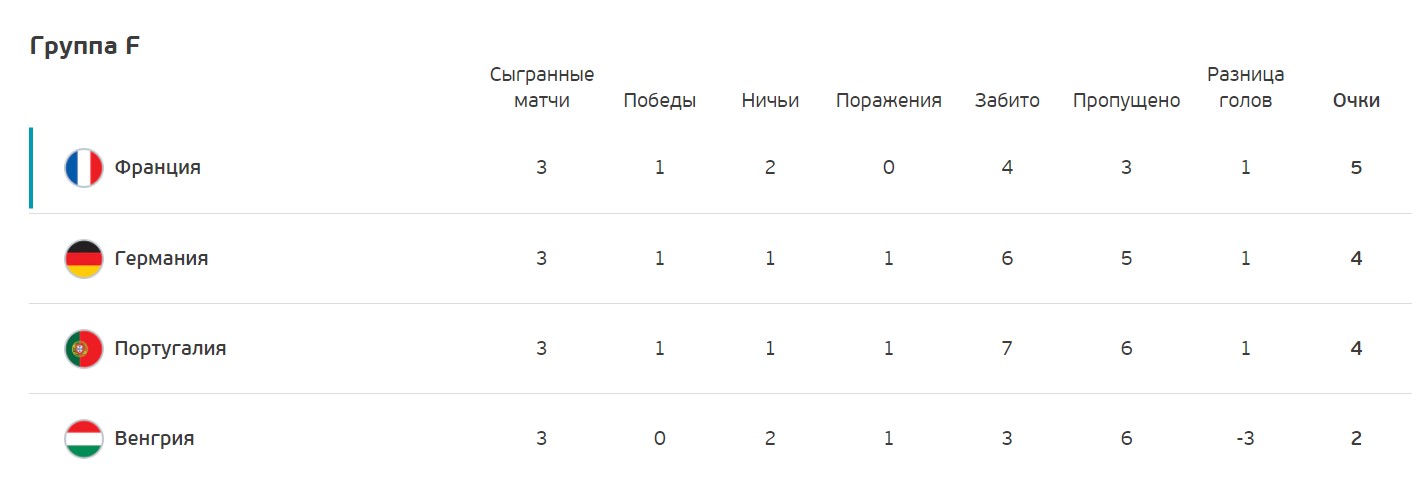This screenshot has width=1428, height=487.
Task: Click the Пропущено column header
Action: click(1126, 101)
